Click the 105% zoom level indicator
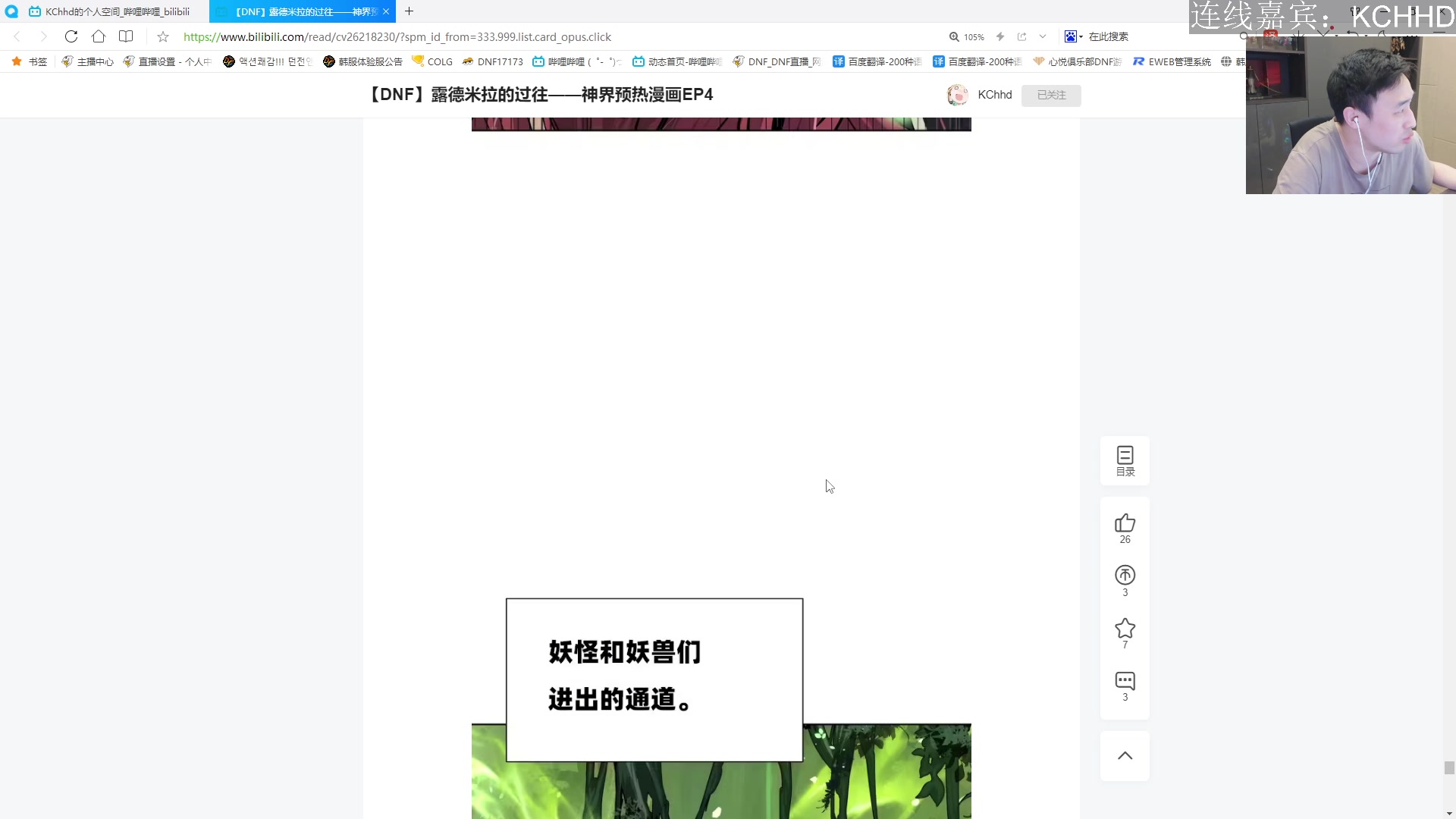 (x=967, y=36)
